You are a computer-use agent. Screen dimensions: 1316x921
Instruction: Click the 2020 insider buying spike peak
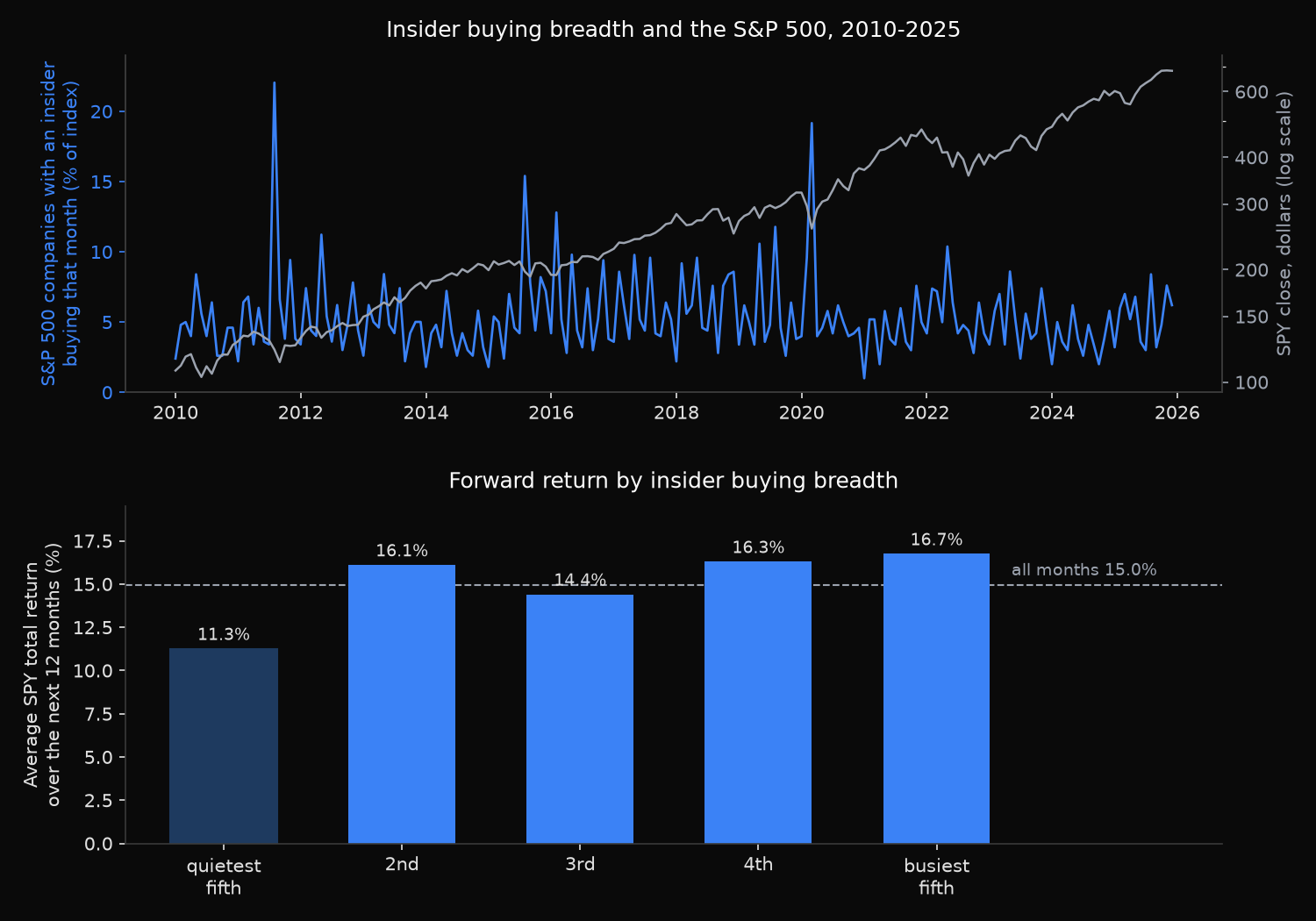coord(812,124)
